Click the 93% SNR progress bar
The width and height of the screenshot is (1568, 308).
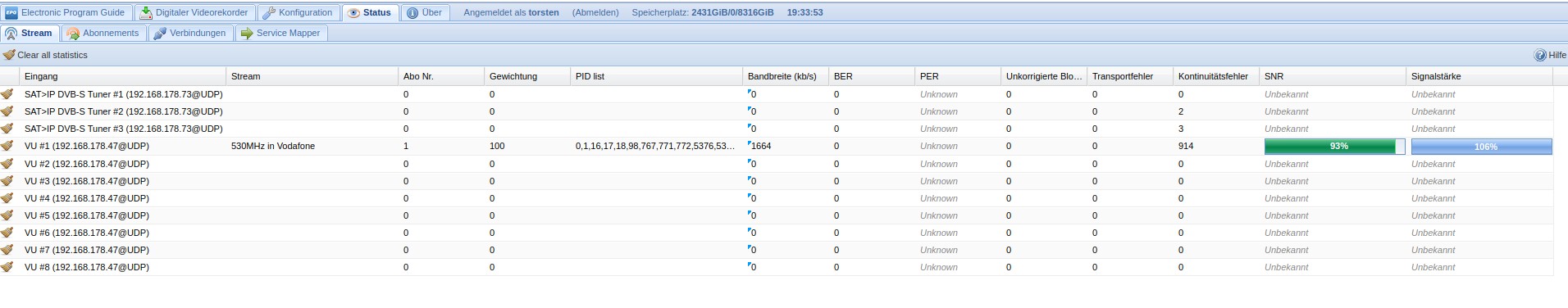coord(1334,147)
